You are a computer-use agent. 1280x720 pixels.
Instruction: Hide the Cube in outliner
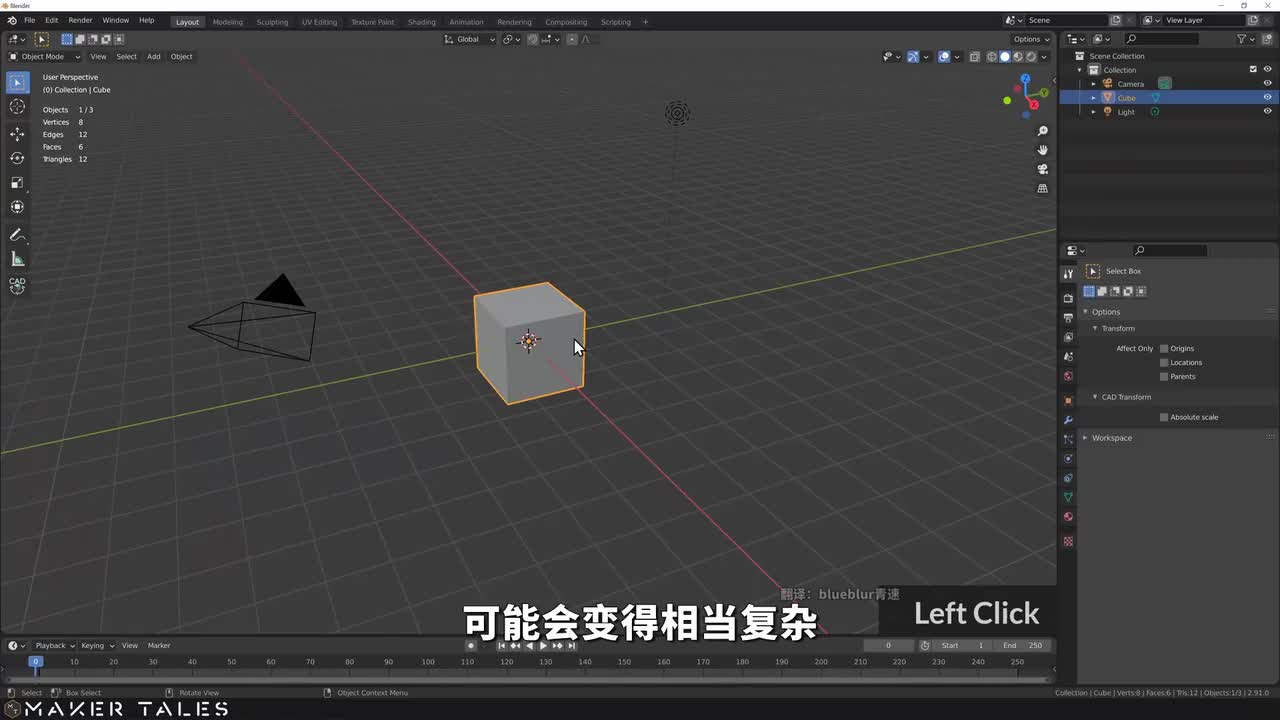click(x=1267, y=98)
